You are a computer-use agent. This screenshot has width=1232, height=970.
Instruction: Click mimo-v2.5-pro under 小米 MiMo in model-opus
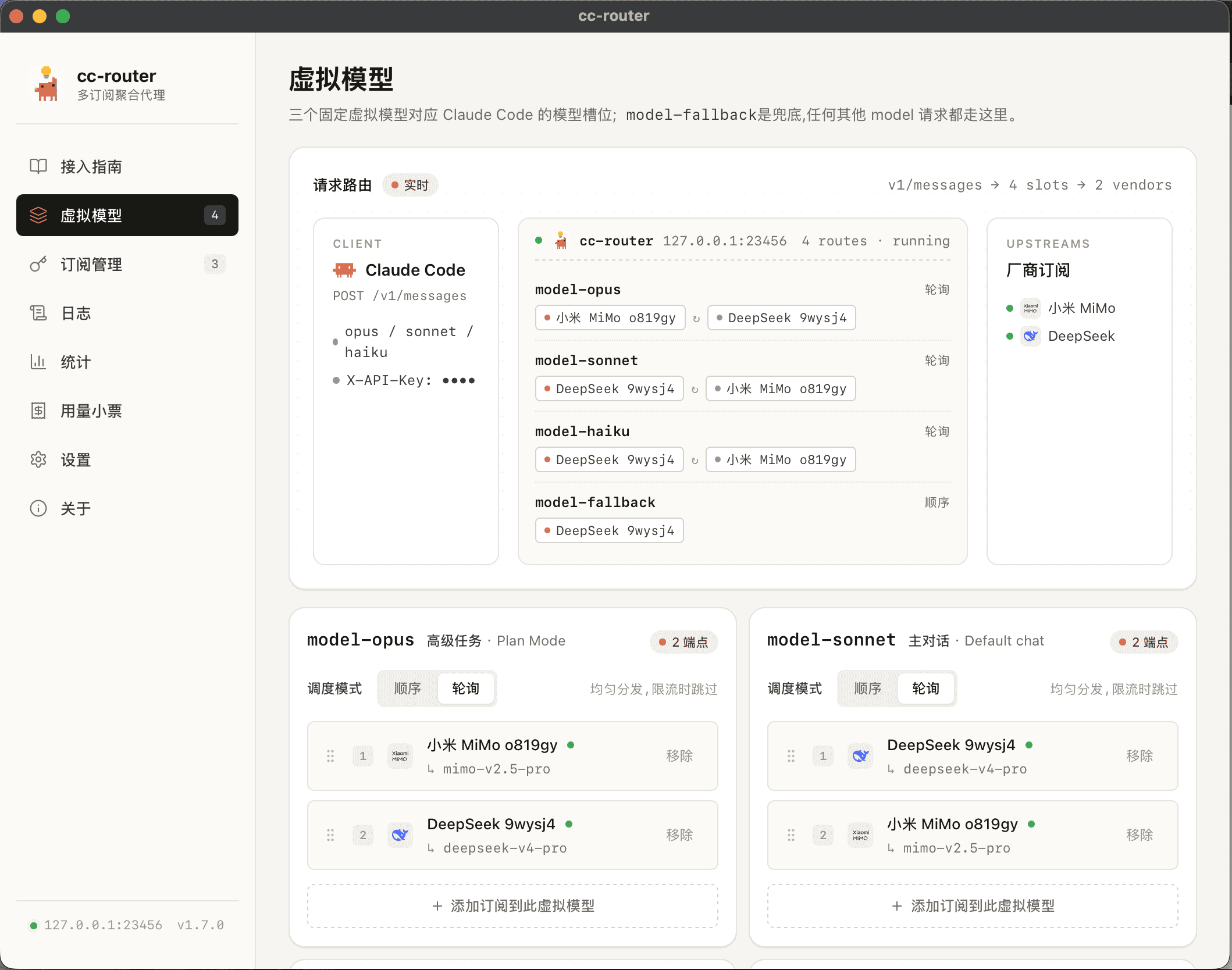pos(497,769)
